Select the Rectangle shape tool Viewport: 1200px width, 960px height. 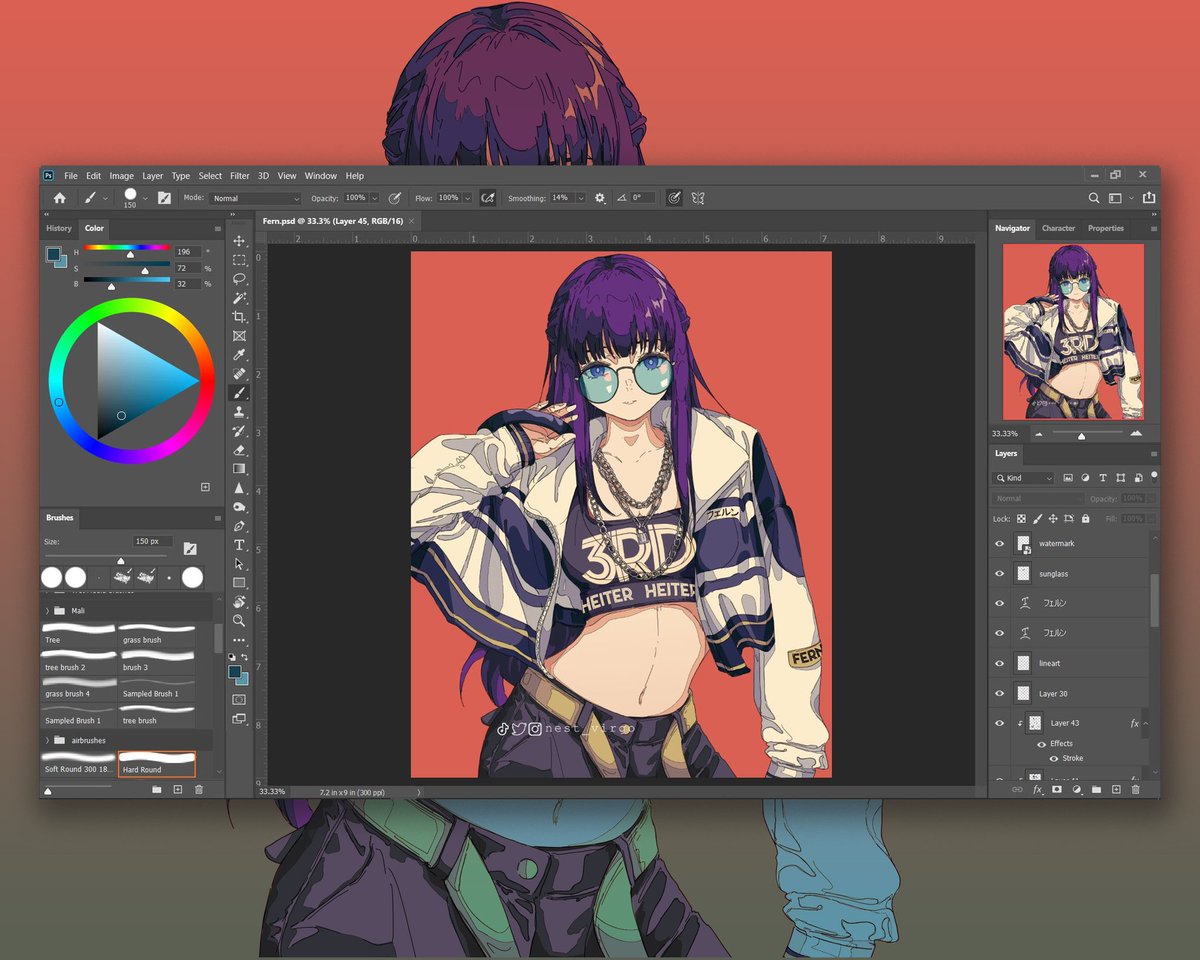pos(239,583)
